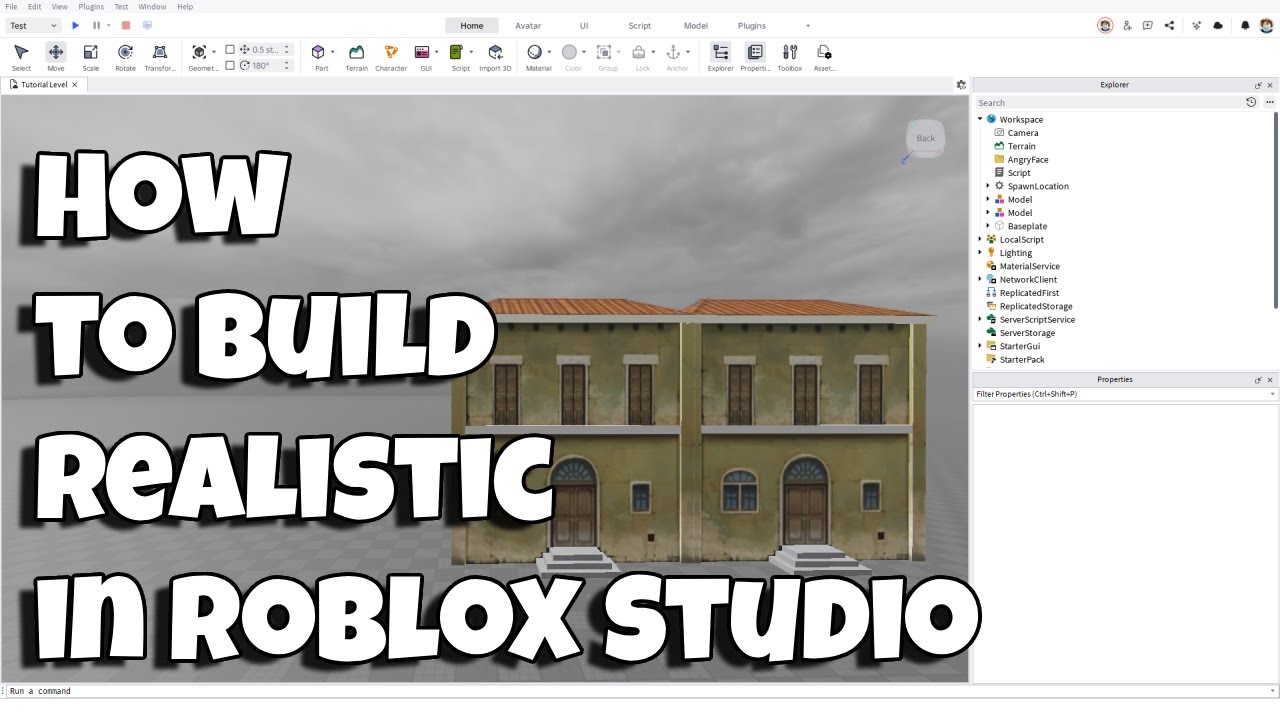Screen dimensions: 1280x720
Task: Toggle the move snapping checkbox (0.5 studs)
Action: click(230, 49)
